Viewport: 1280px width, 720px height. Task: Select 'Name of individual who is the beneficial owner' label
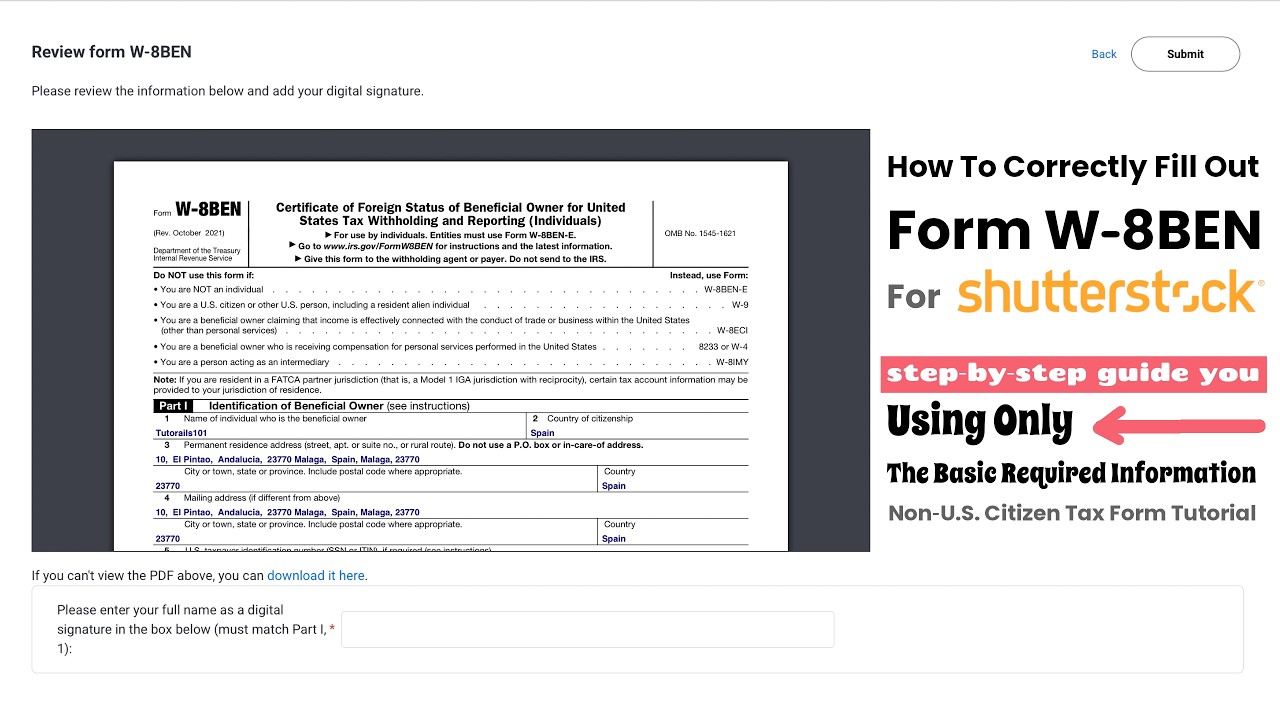click(x=275, y=419)
